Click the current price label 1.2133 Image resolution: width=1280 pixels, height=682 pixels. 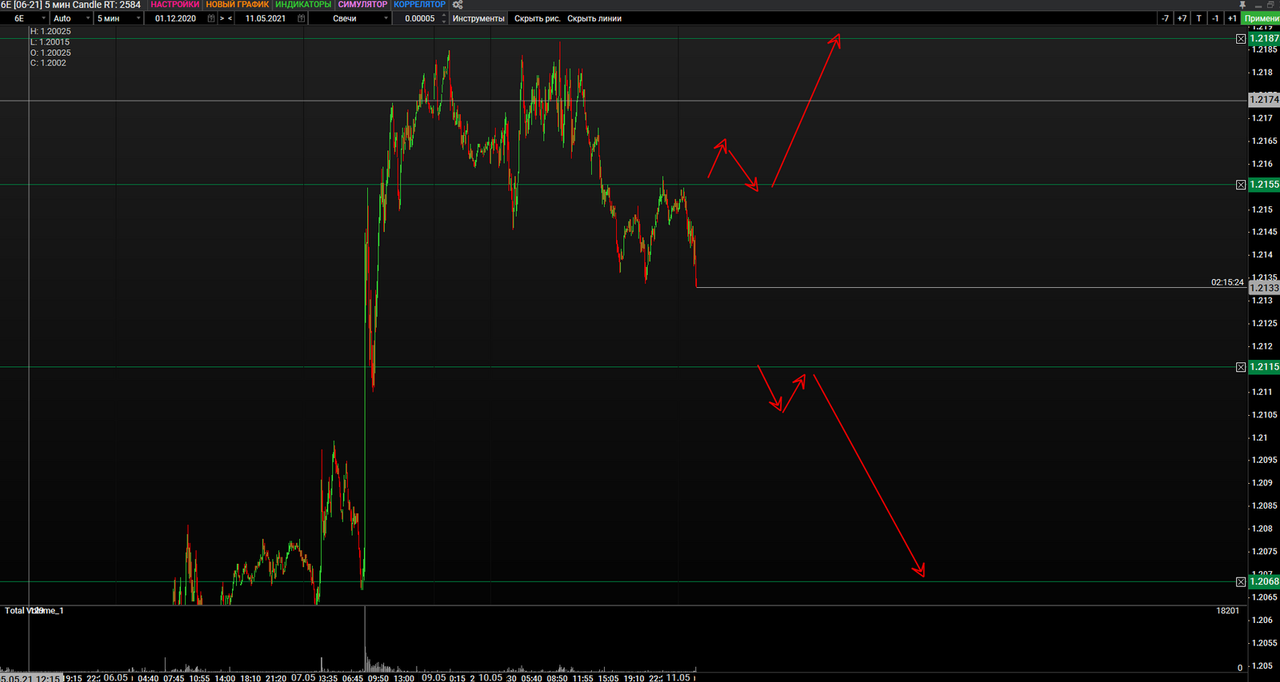tap(1264, 287)
